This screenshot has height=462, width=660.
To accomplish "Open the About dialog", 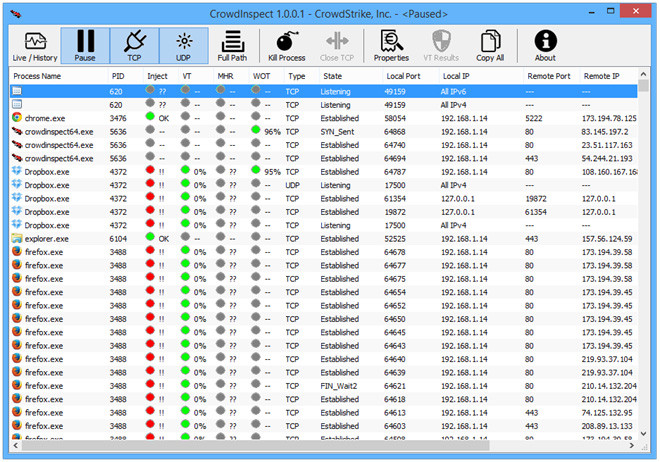I will pyautogui.click(x=546, y=46).
